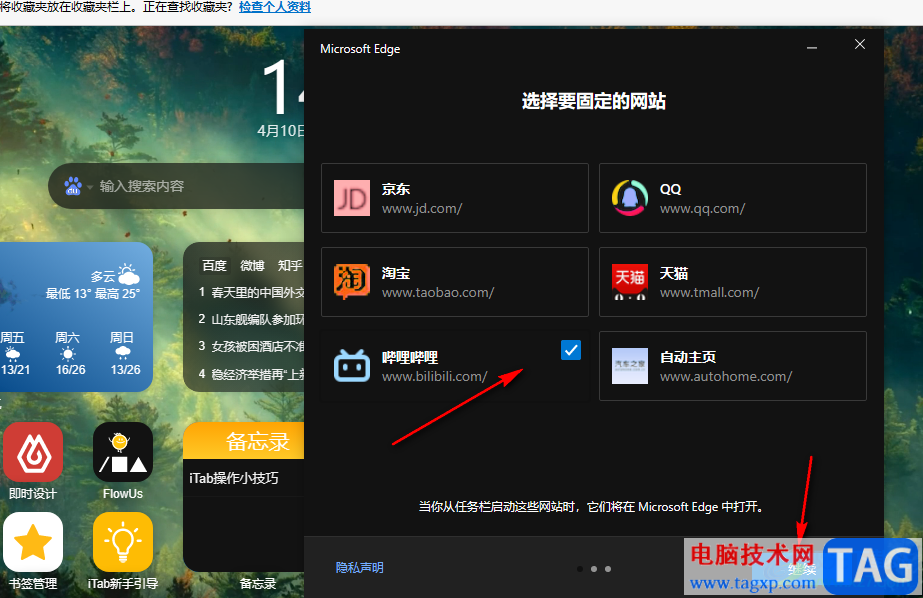Click the 继续 continue button
Viewport: 923px width, 598px height.
(802, 569)
